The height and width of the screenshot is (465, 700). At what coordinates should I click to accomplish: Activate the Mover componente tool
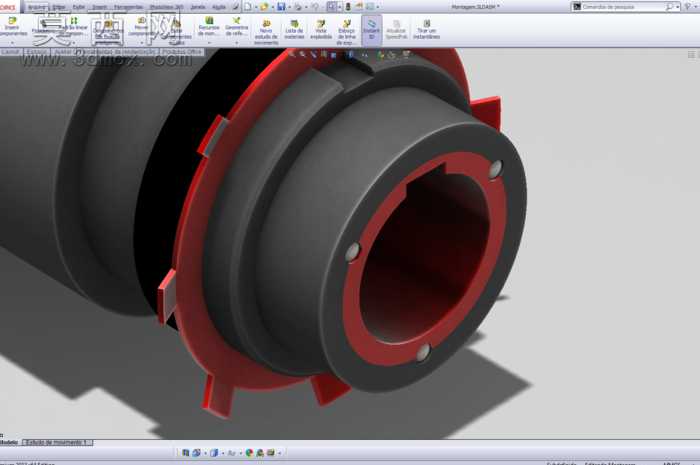tap(141, 27)
